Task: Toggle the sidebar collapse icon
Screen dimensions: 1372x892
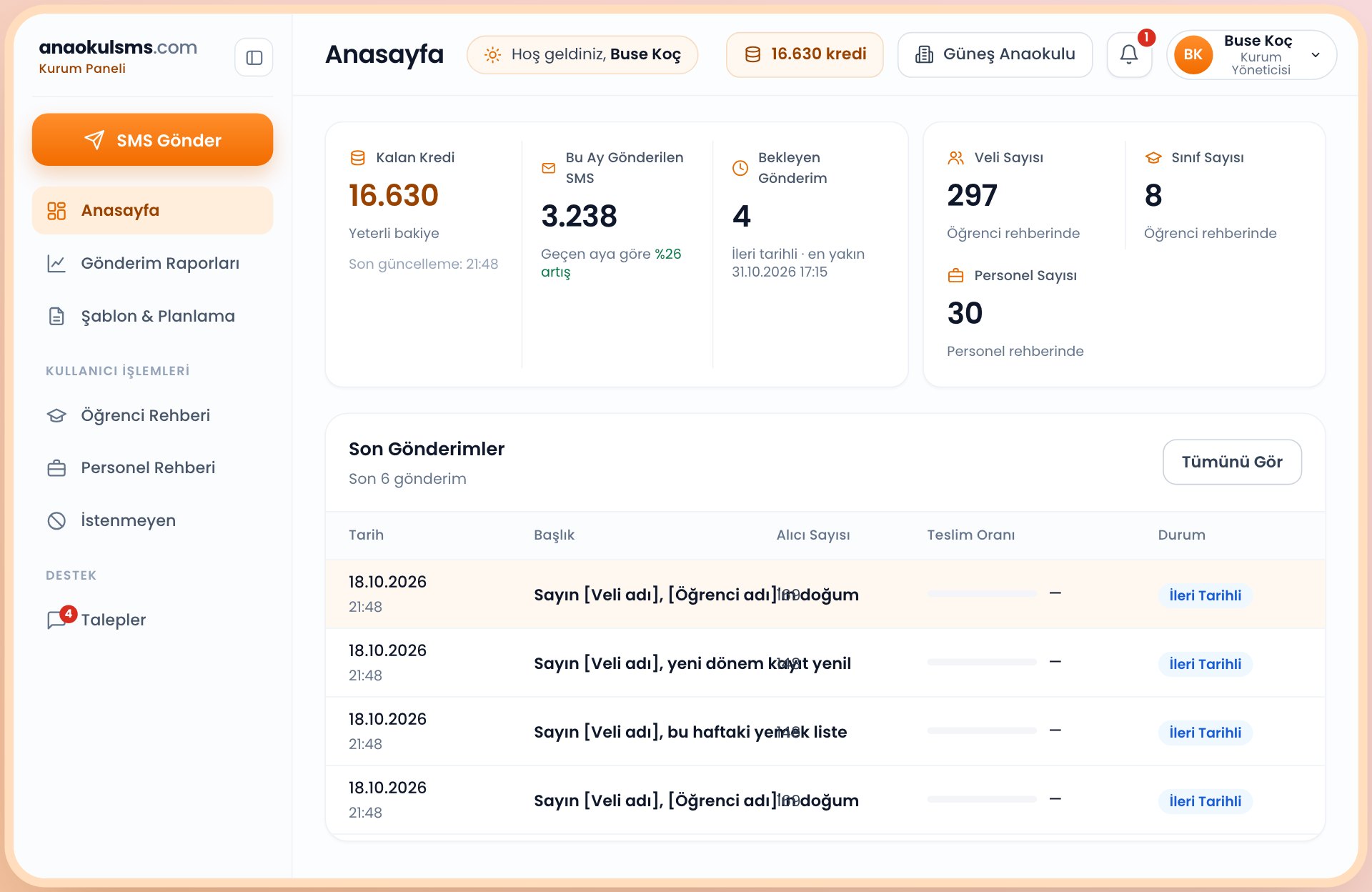Action: pyautogui.click(x=254, y=57)
